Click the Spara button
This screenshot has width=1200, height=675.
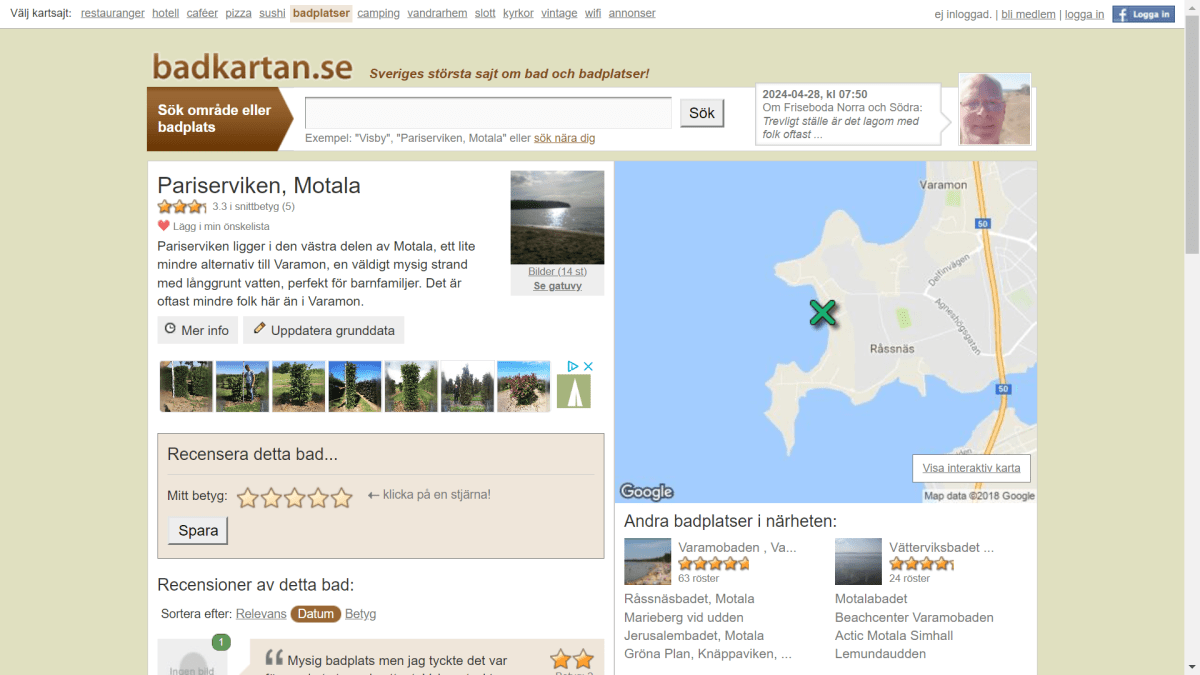point(198,530)
